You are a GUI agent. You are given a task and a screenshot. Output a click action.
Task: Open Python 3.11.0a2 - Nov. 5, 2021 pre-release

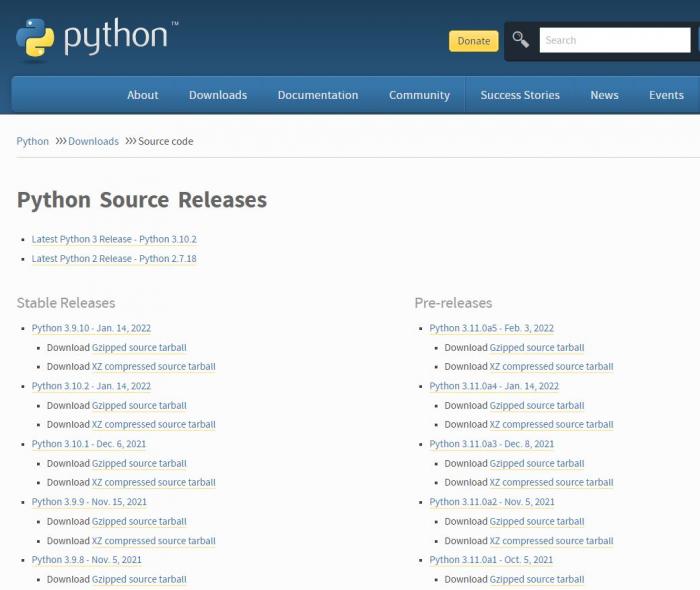(x=492, y=502)
